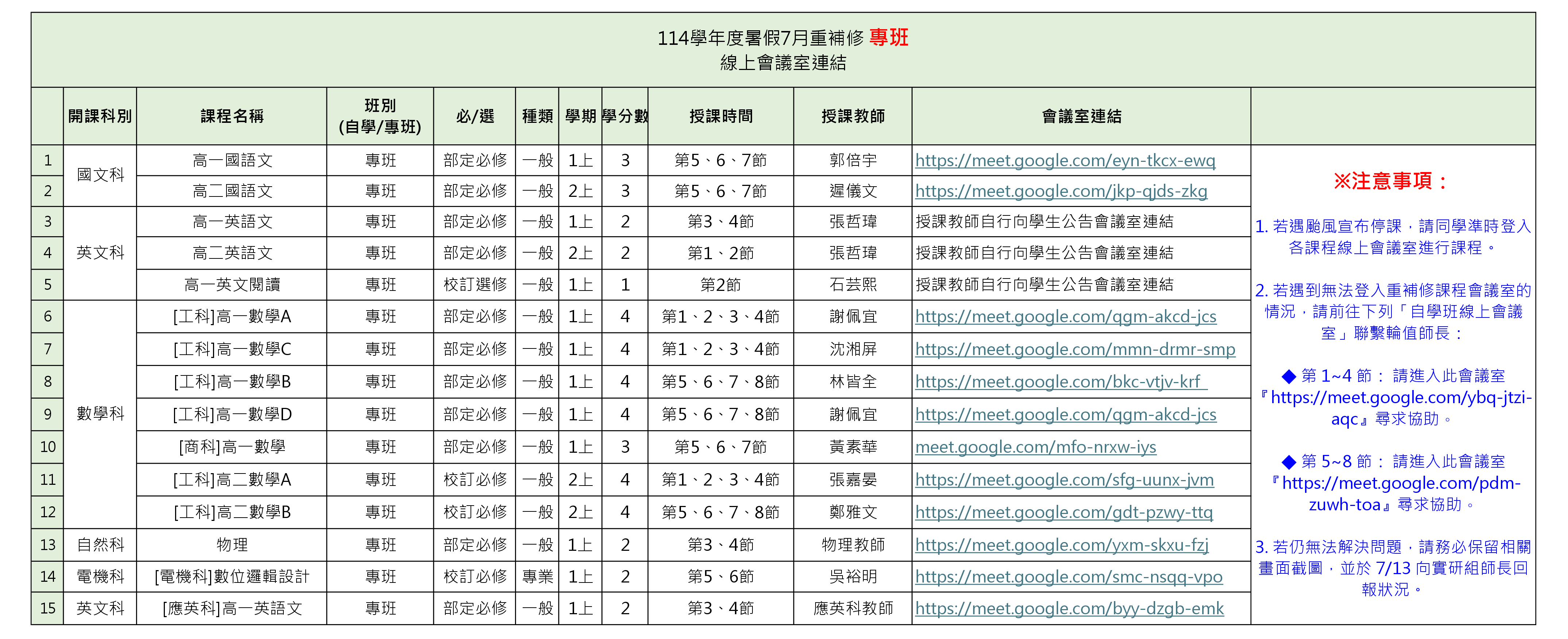Screen dimensions: 1568x639
Task: Click the [工科]高一數學C course cell
Action: pyautogui.click(x=232, y=349)
